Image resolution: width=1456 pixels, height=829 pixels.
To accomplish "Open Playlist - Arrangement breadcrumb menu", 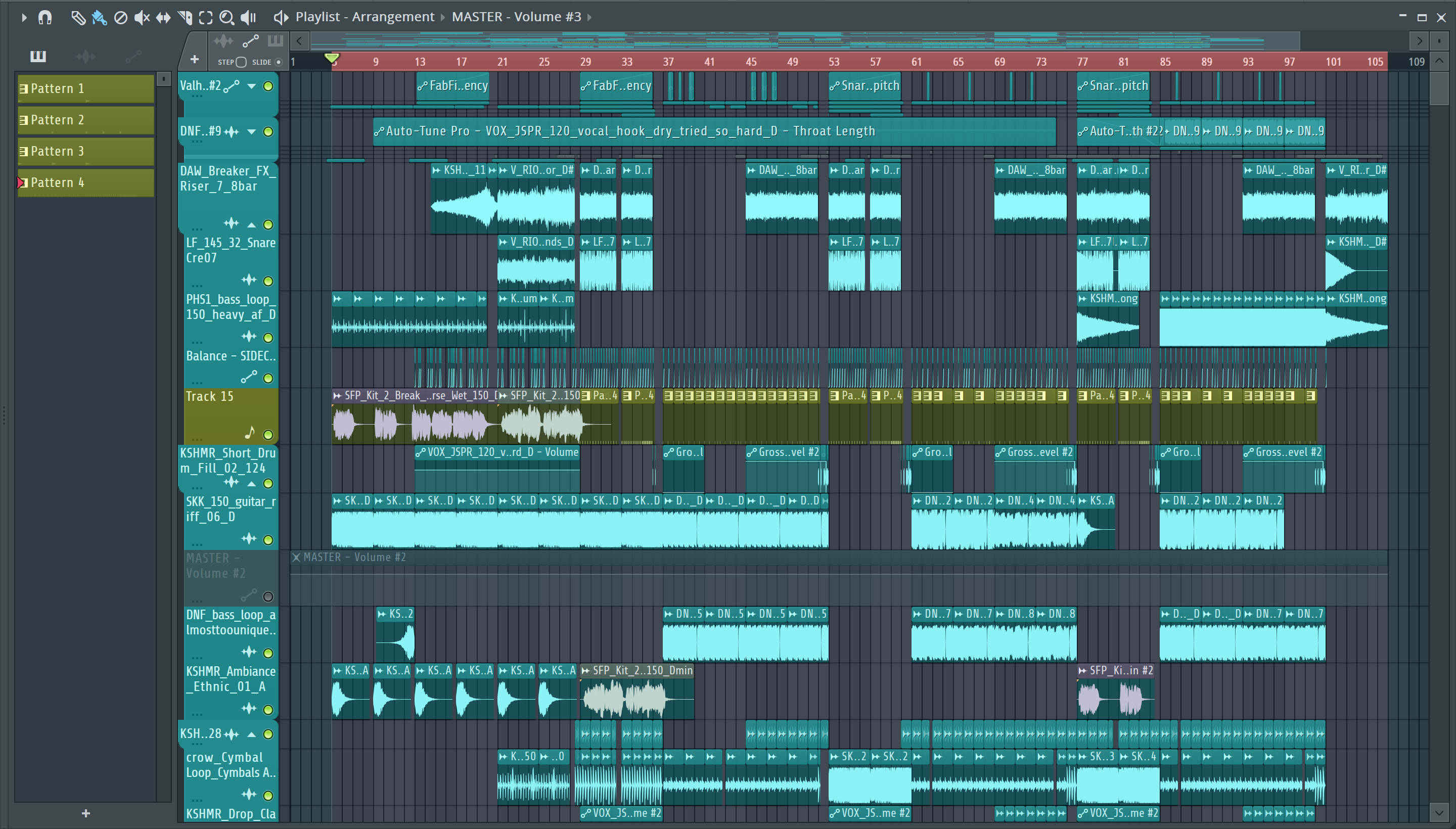I will pos(365,17).
